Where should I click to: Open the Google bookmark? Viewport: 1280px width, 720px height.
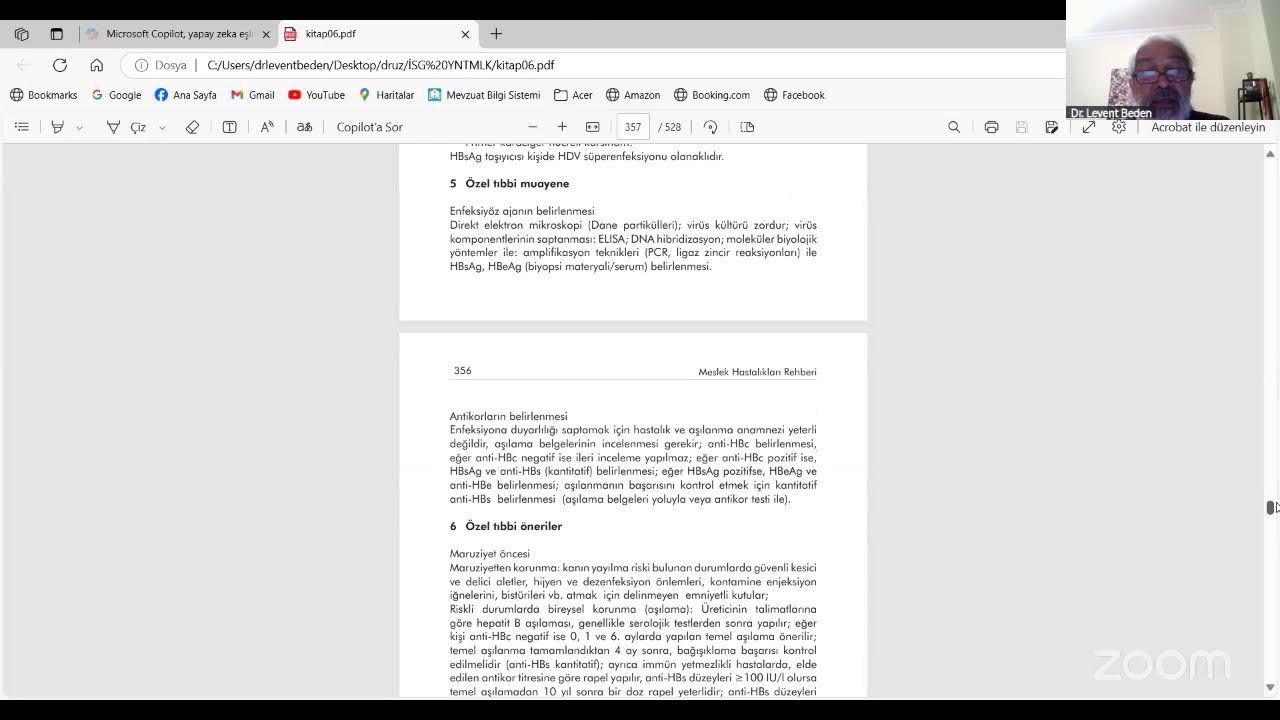click(116, 95)
